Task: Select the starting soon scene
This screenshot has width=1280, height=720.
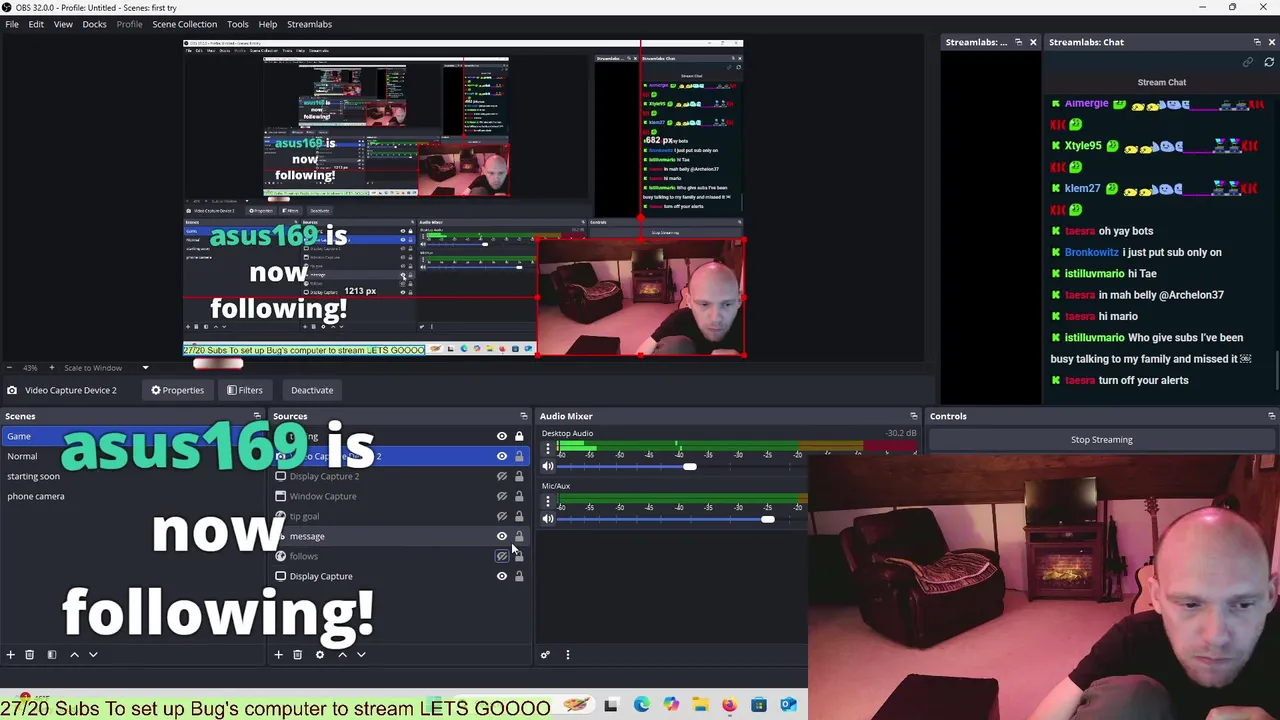Action: pyautogui.click(x=34, y=476)
